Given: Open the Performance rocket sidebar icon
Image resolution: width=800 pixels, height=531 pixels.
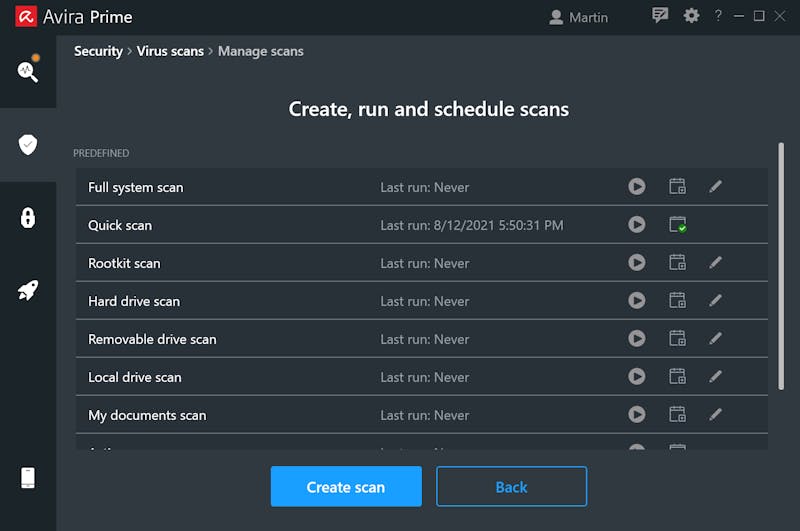Looking at the screenshot, I should click(28, 290).
